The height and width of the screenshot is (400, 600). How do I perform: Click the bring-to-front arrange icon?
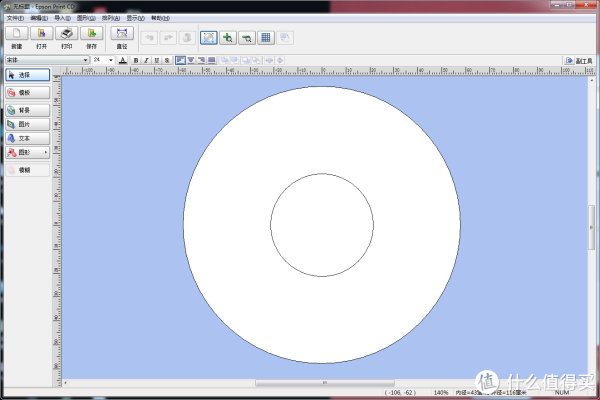coord(225,60)
